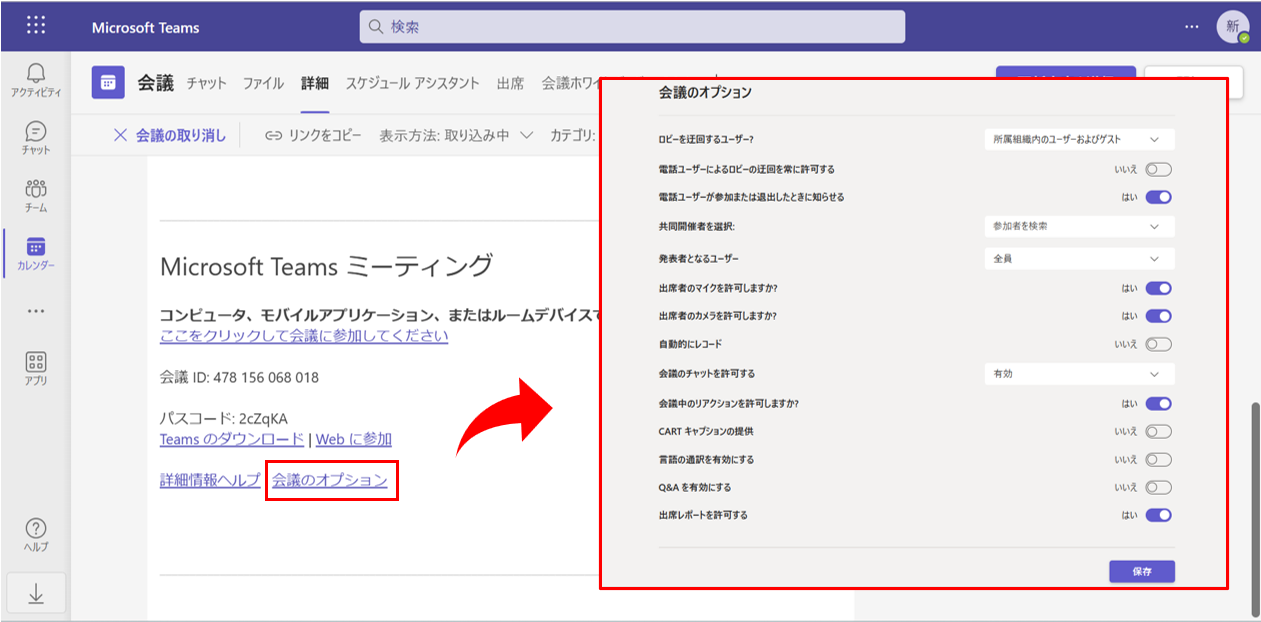Toggle language interpretation switch
The width and height of the screenshot is (1261, 622).
tap(1158, 460)
